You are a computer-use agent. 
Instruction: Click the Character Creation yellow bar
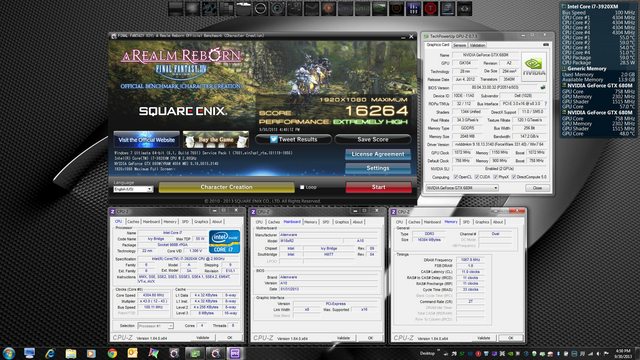pyautogui.click(x=227, y=187)
